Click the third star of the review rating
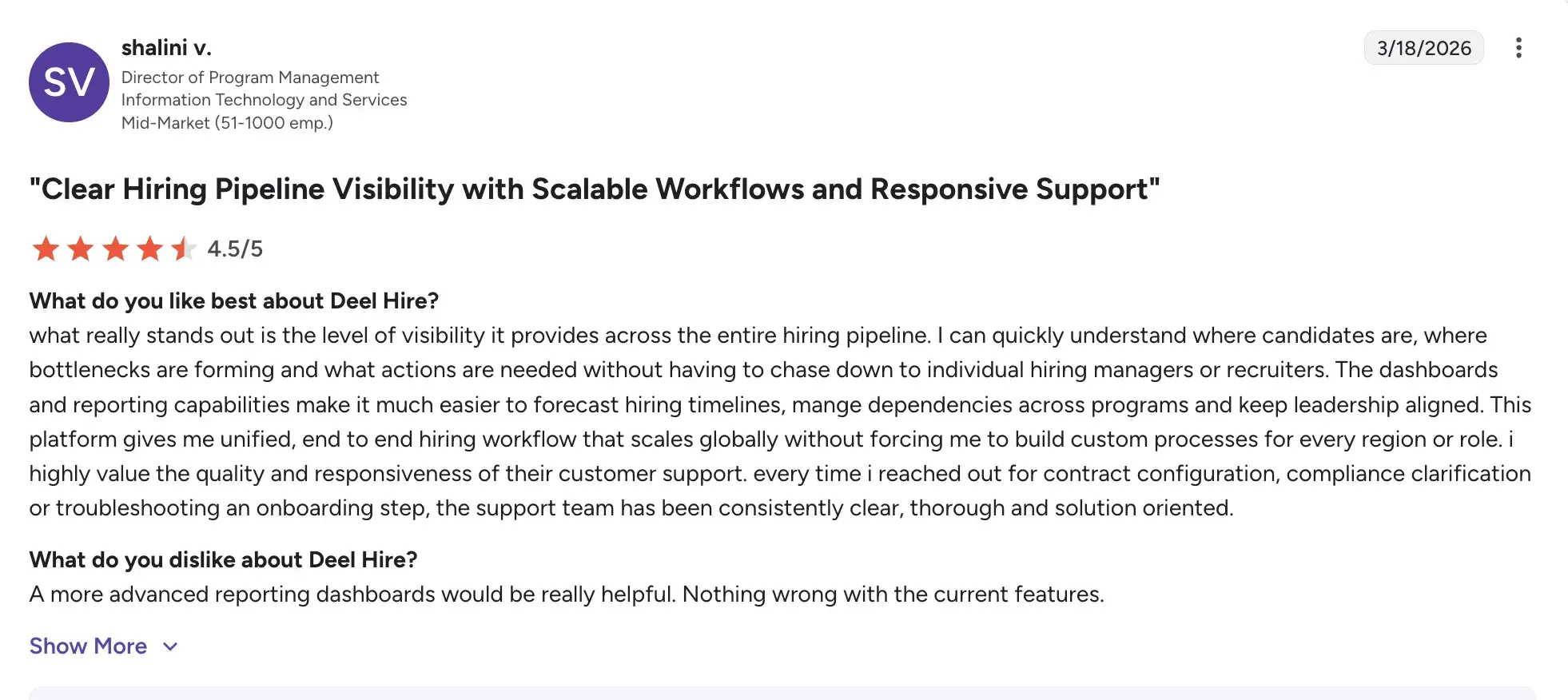 [114, 249]
